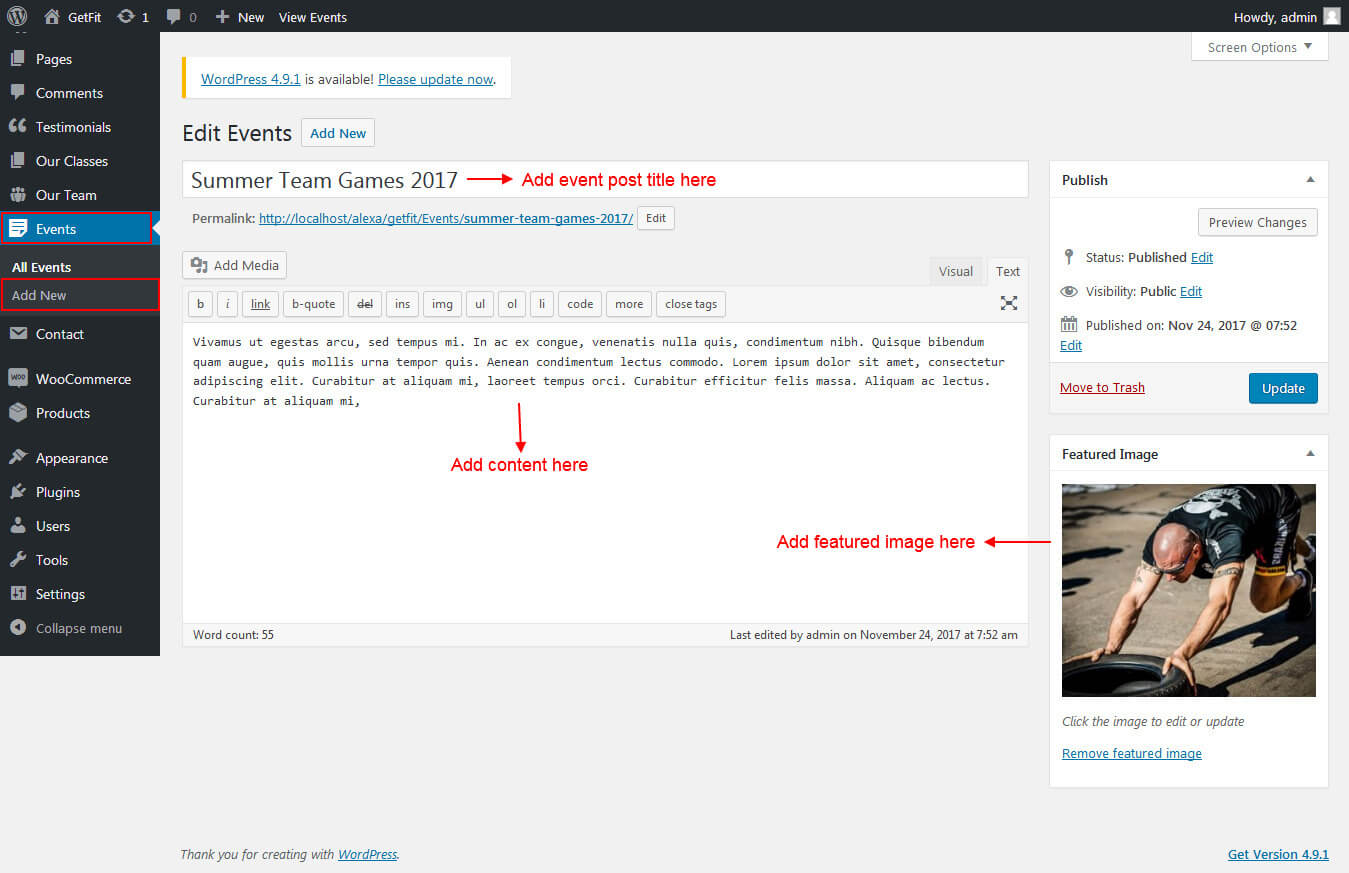Insert italic tag with i button
1349x873 pixels.
coord(228,304)
